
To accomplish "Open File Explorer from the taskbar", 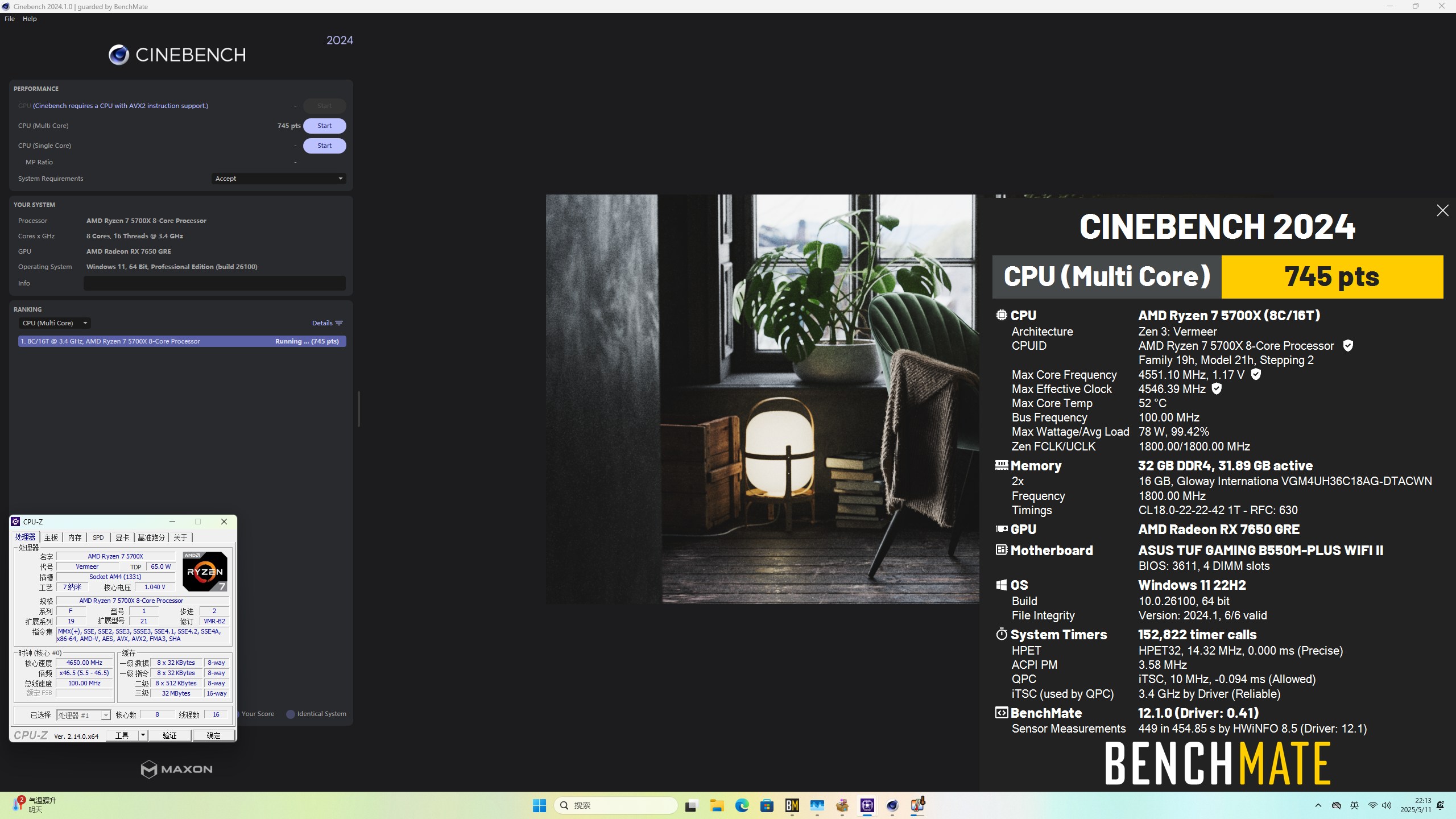I will pyautogui.click(x=717, y=805).
